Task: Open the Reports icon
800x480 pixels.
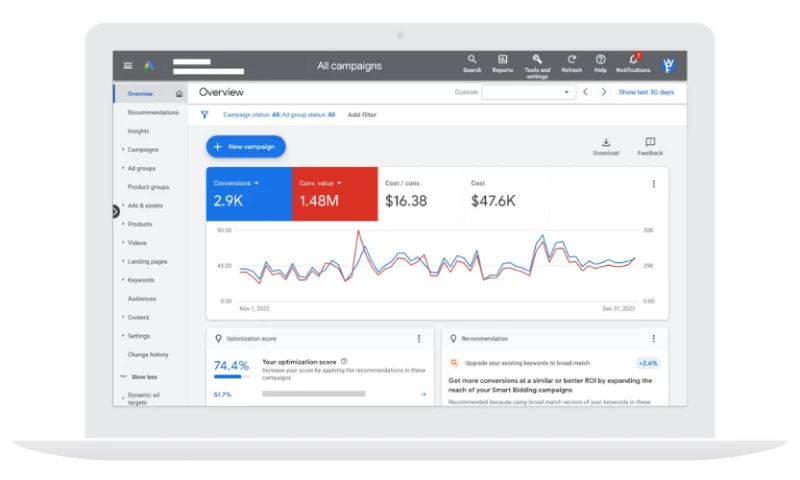Action: pyautogui.click(x=502, y=60)
